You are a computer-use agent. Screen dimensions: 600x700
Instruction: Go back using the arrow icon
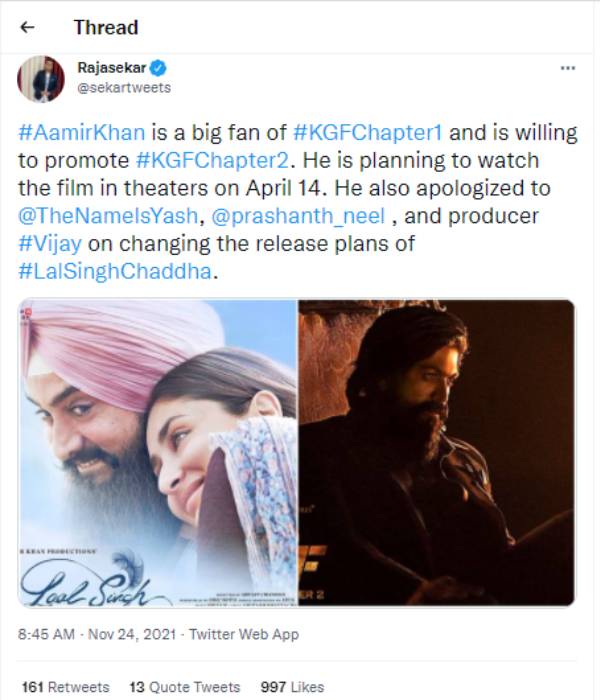click(x=28, y=27)
